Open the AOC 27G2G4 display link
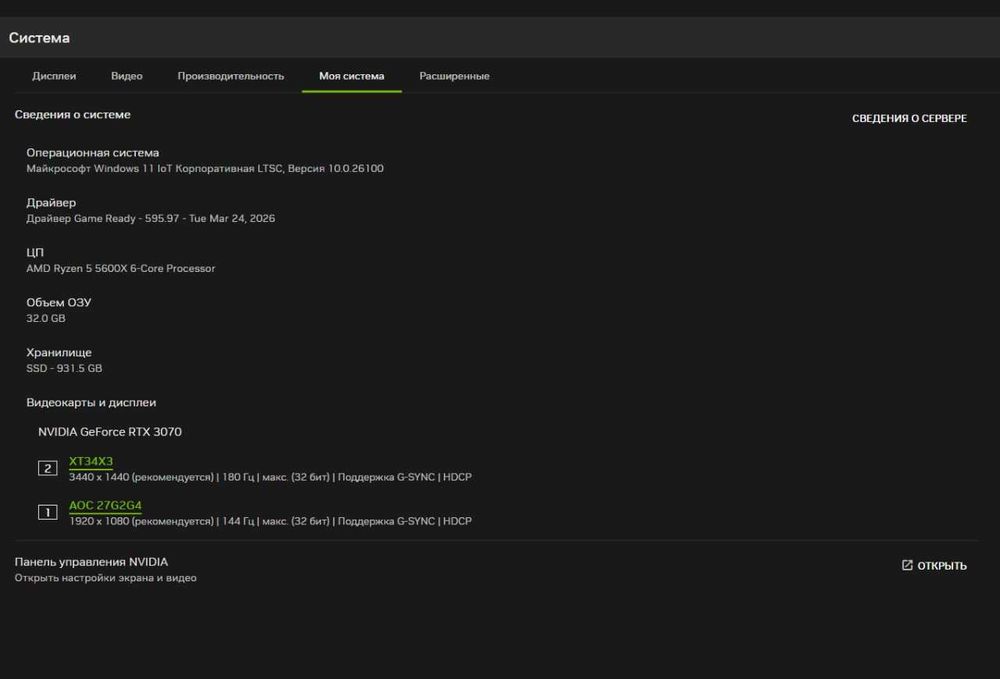Viewport: 1000px width, 679px height. click(105, 505)
